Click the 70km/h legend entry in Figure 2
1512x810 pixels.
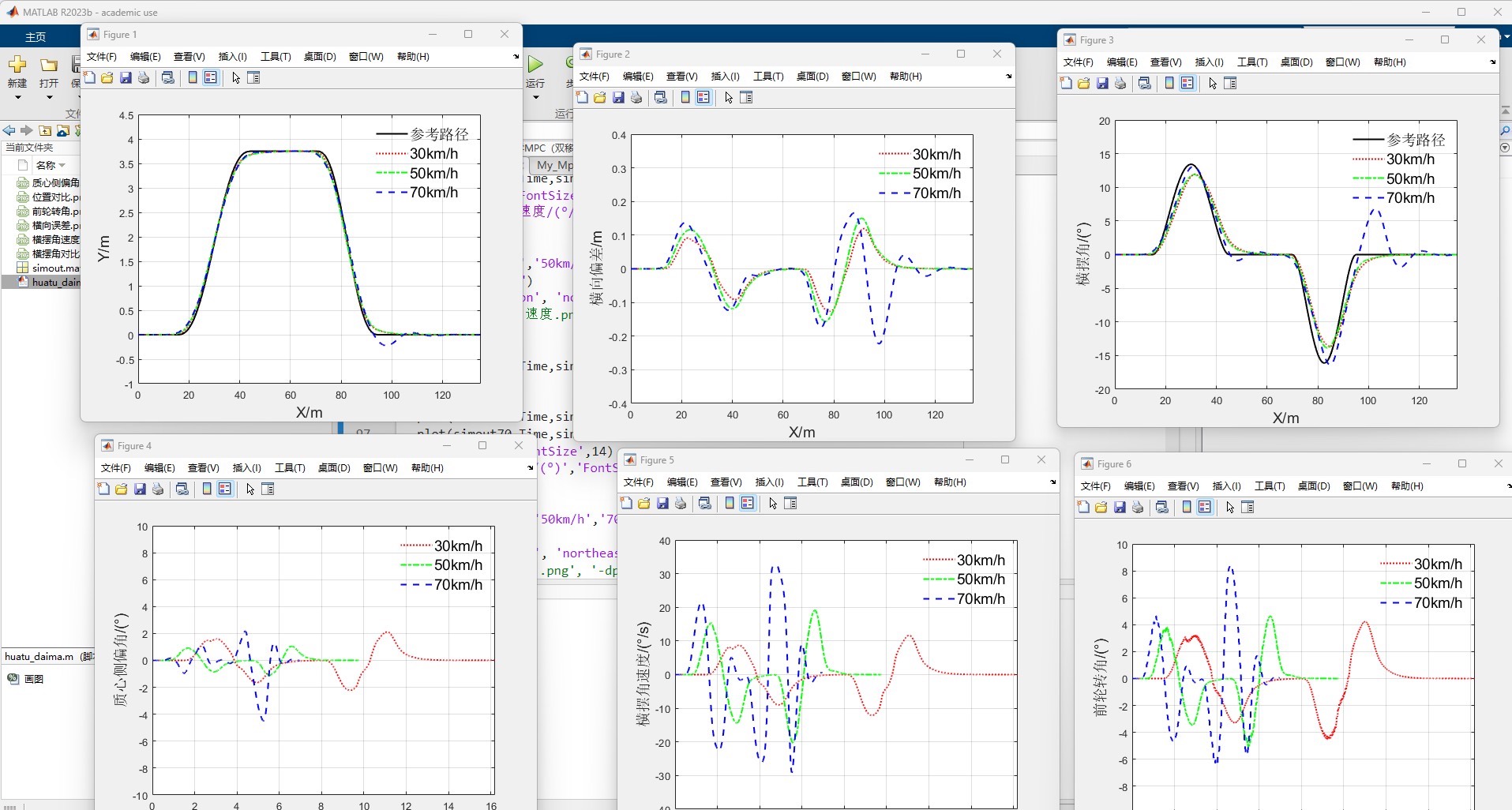(920, 193)
